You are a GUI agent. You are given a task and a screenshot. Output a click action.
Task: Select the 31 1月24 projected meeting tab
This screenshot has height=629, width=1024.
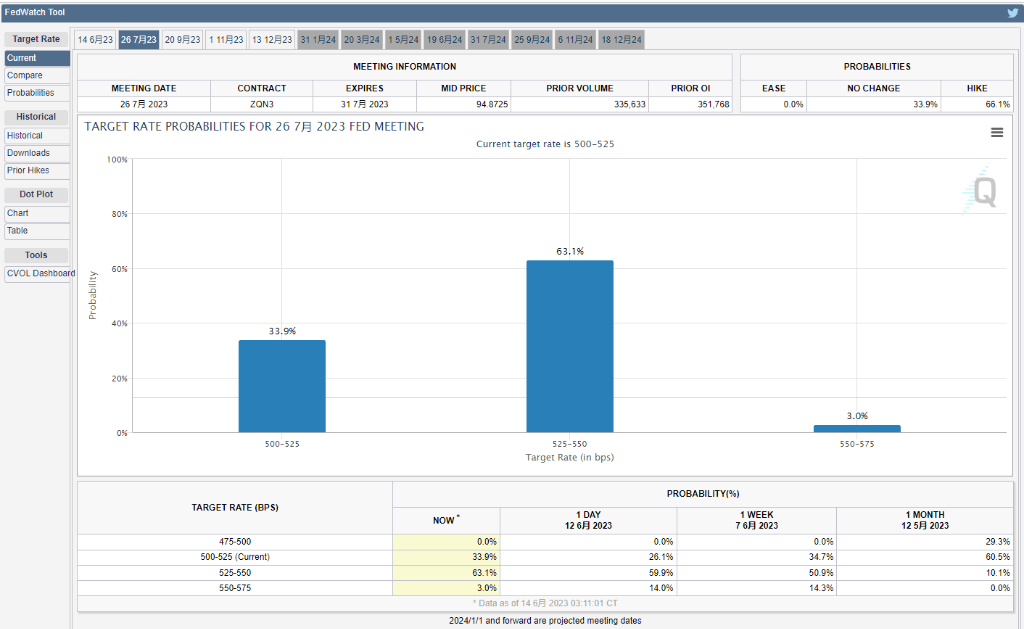click(x=318, y=39)
